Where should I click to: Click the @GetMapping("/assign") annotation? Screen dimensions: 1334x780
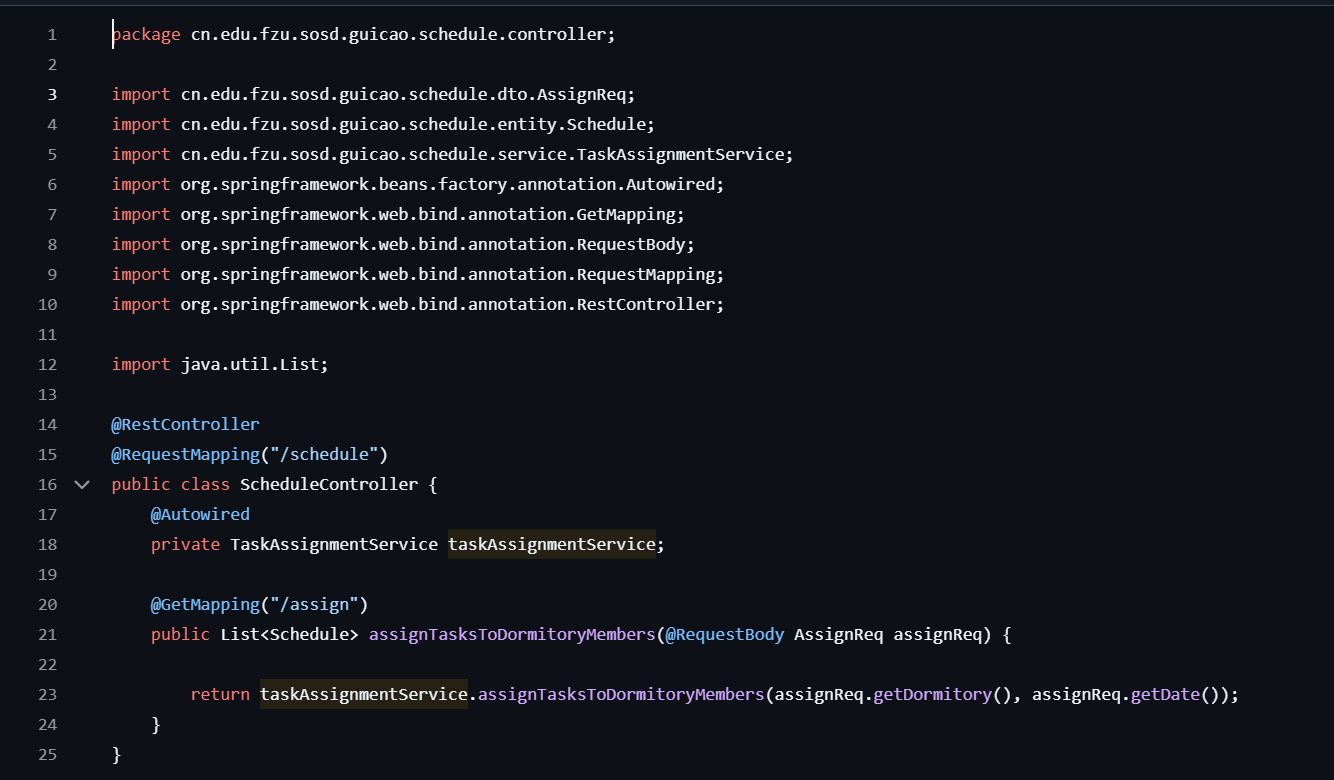point(260,604)
